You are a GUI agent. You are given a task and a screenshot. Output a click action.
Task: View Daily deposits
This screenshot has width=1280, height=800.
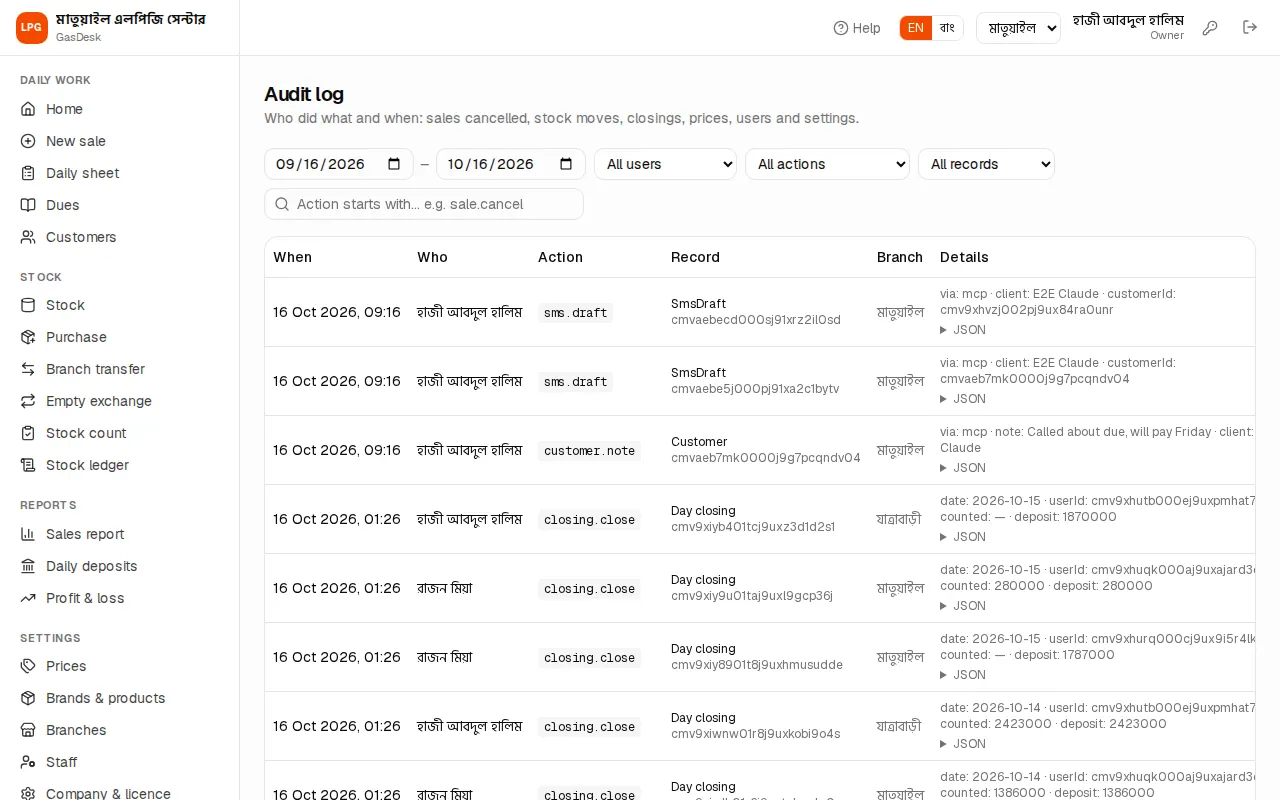(120, 566)
